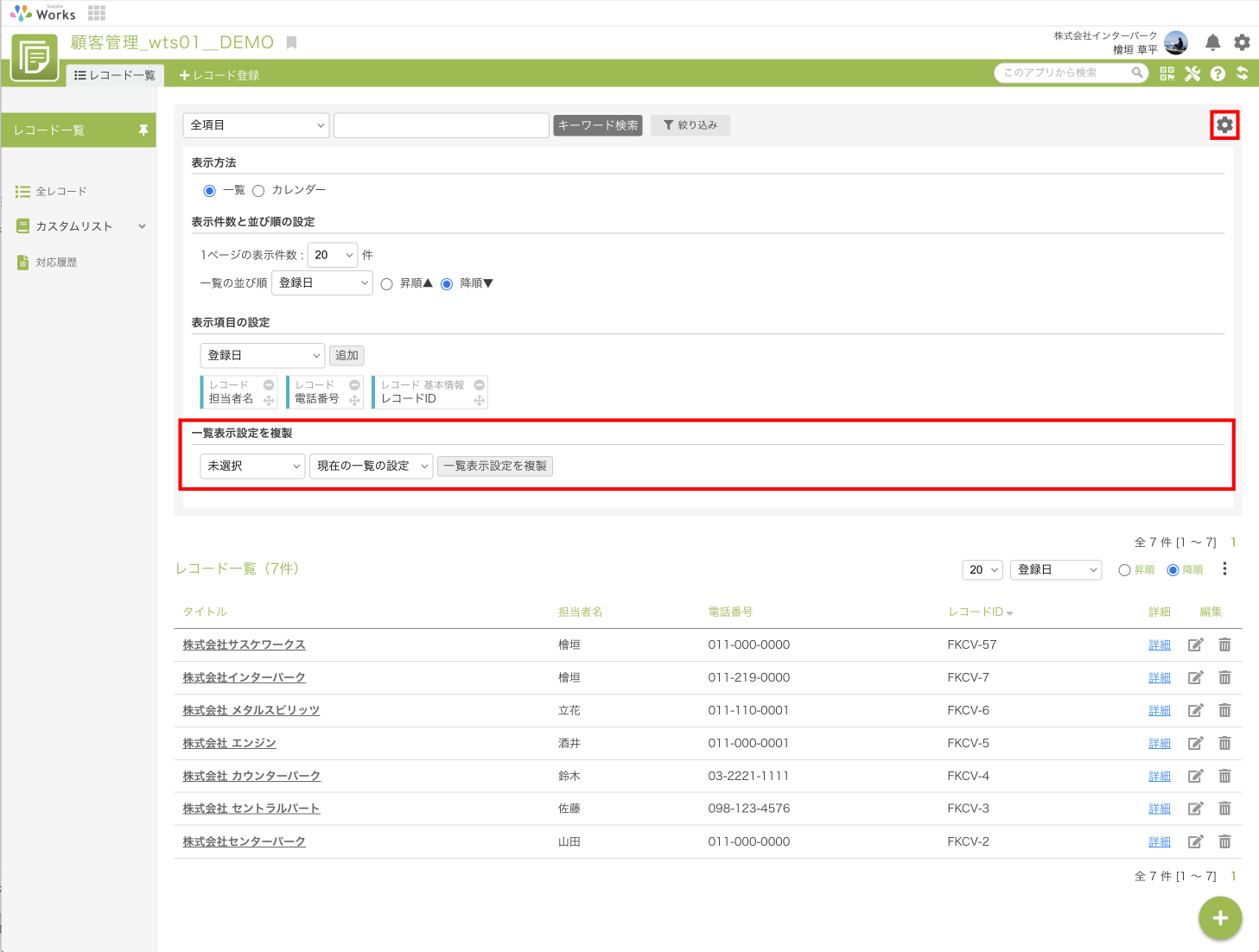Click the 追加 button

pyautogui.click(x=347, y=355)
